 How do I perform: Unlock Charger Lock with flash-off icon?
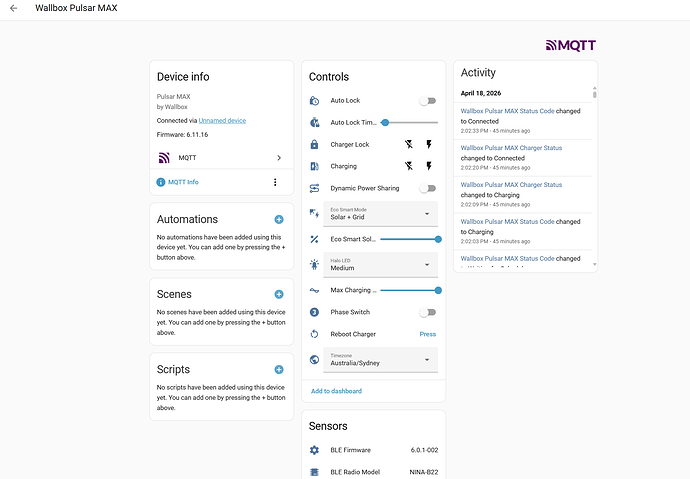point(409,144)
